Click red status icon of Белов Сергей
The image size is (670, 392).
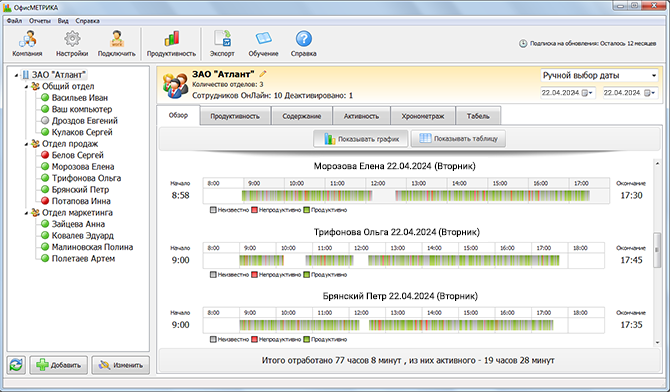coord(45,155)
